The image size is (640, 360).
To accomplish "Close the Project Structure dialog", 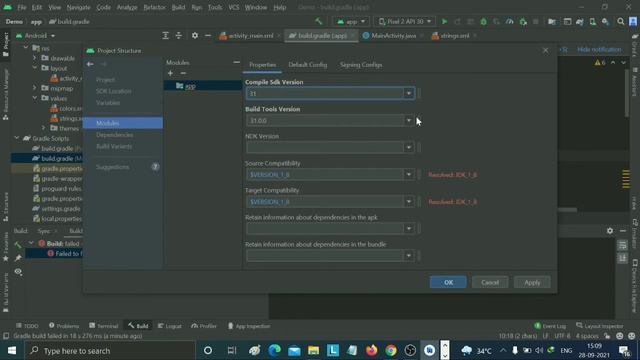I will coord(545,50).
